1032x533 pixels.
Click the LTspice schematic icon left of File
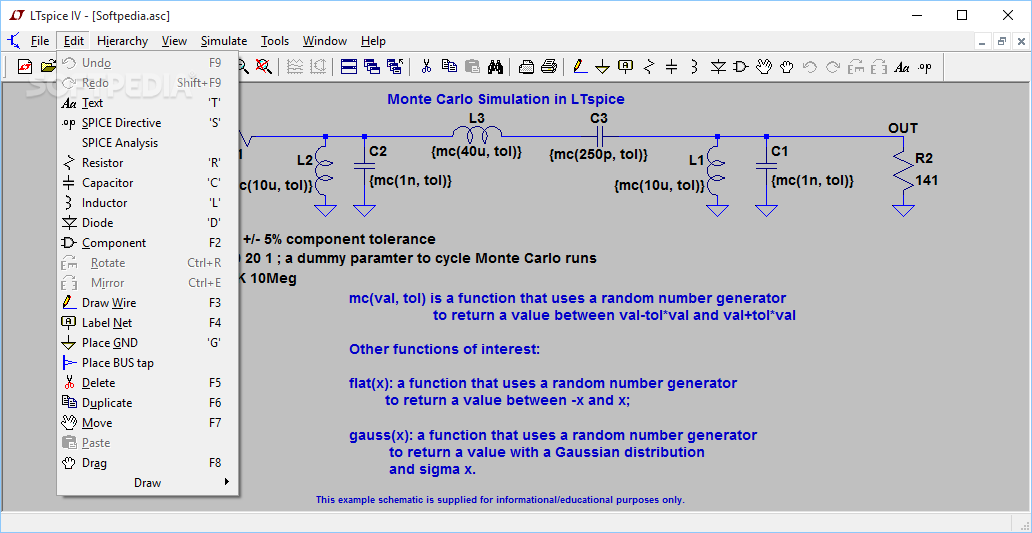click(x=13, y=41)
